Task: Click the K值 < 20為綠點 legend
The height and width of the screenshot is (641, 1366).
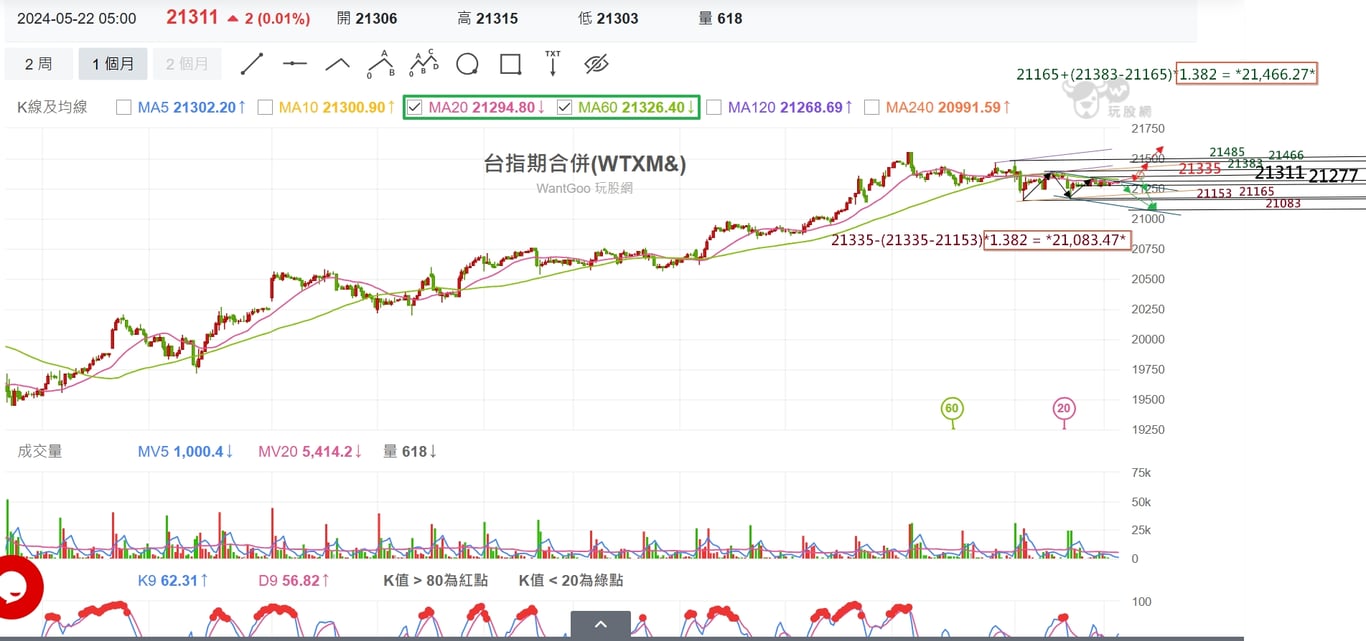Action: [571, 580]
